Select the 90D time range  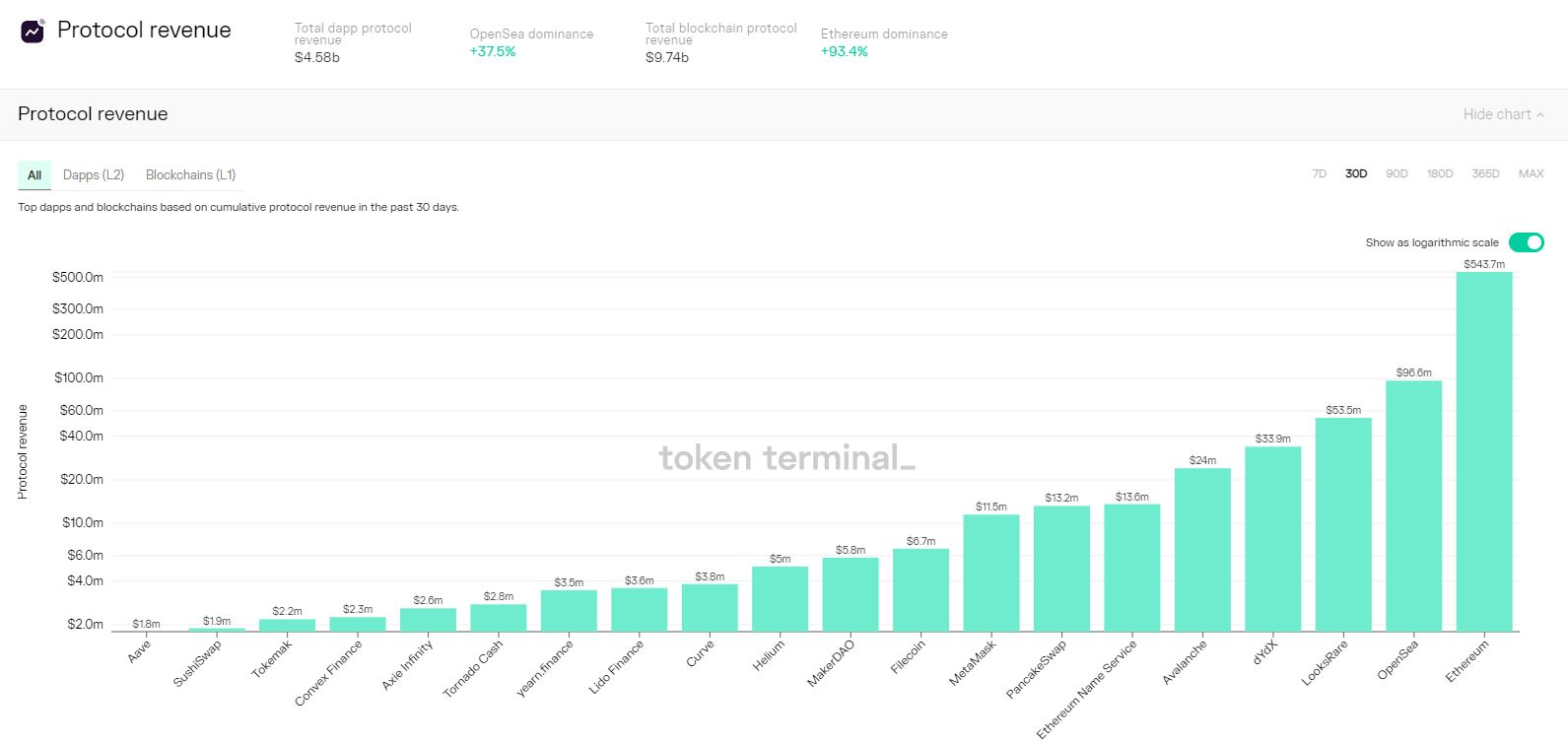point(1397,173)
